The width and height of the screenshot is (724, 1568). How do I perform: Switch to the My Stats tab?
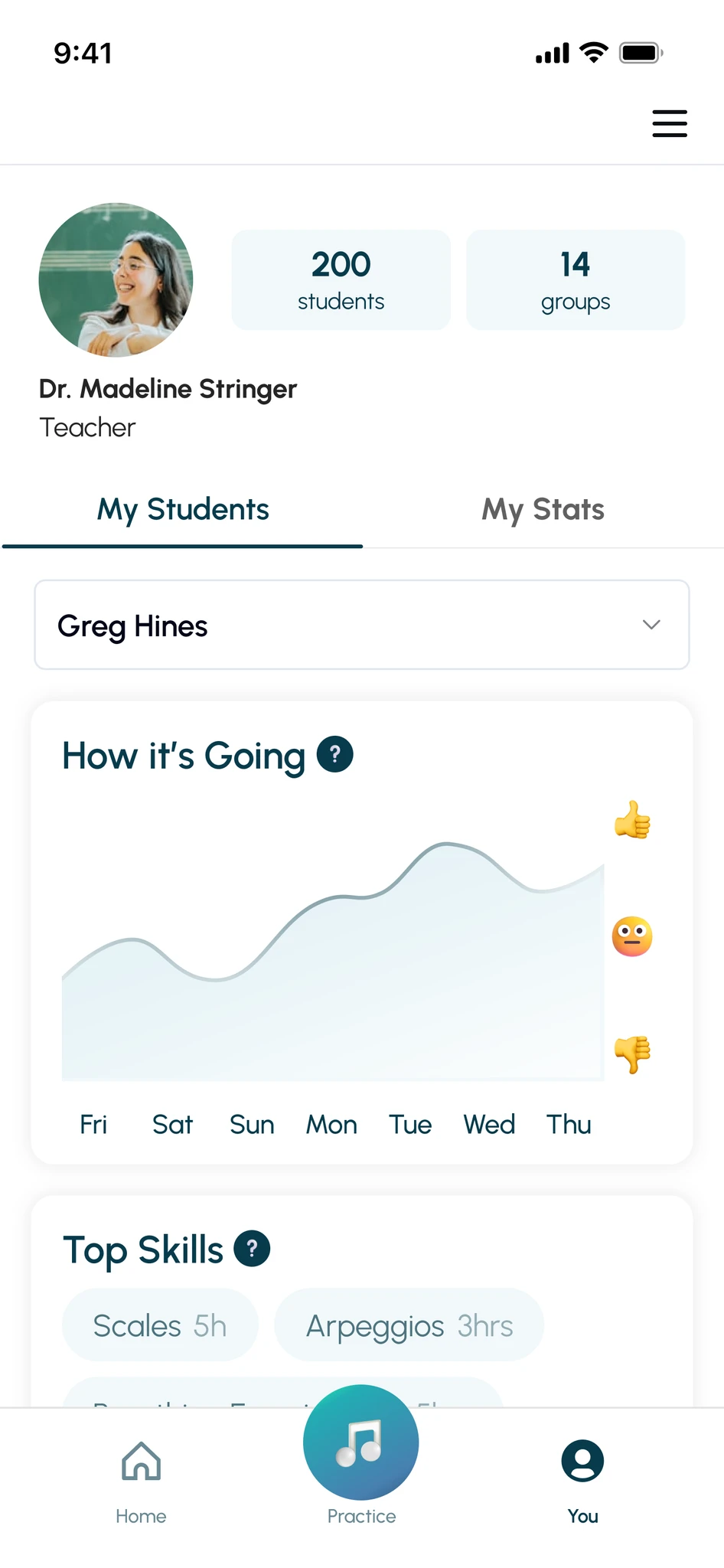click(543, 509)
